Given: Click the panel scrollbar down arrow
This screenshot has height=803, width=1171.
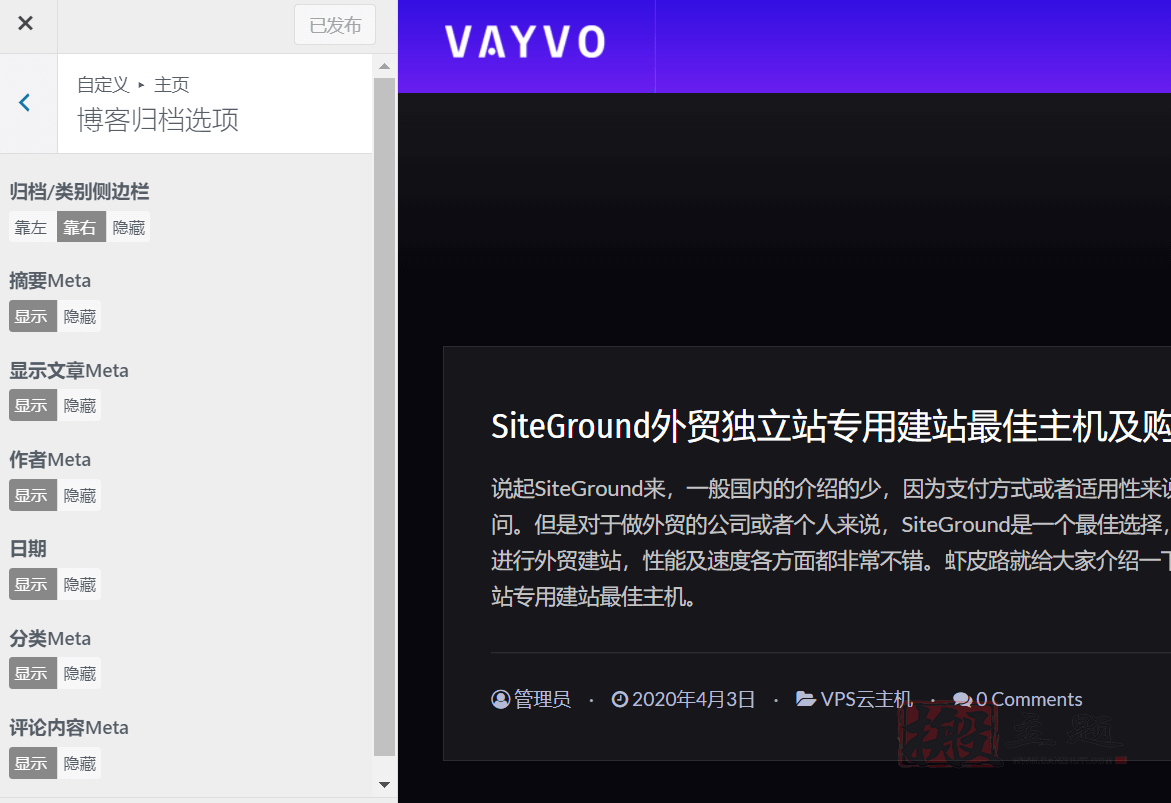Looking at the screenshot, I should [x=385, y=784].
